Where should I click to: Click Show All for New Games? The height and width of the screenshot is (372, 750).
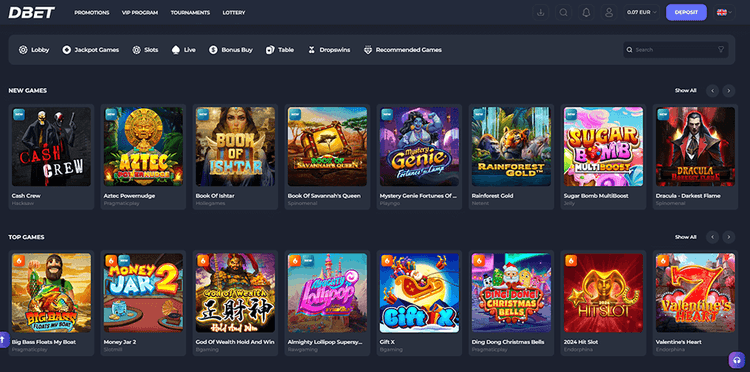(685, 90)
